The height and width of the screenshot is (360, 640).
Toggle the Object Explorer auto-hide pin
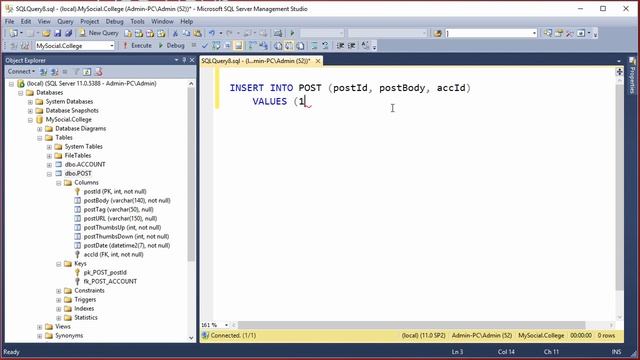(184, 60)
